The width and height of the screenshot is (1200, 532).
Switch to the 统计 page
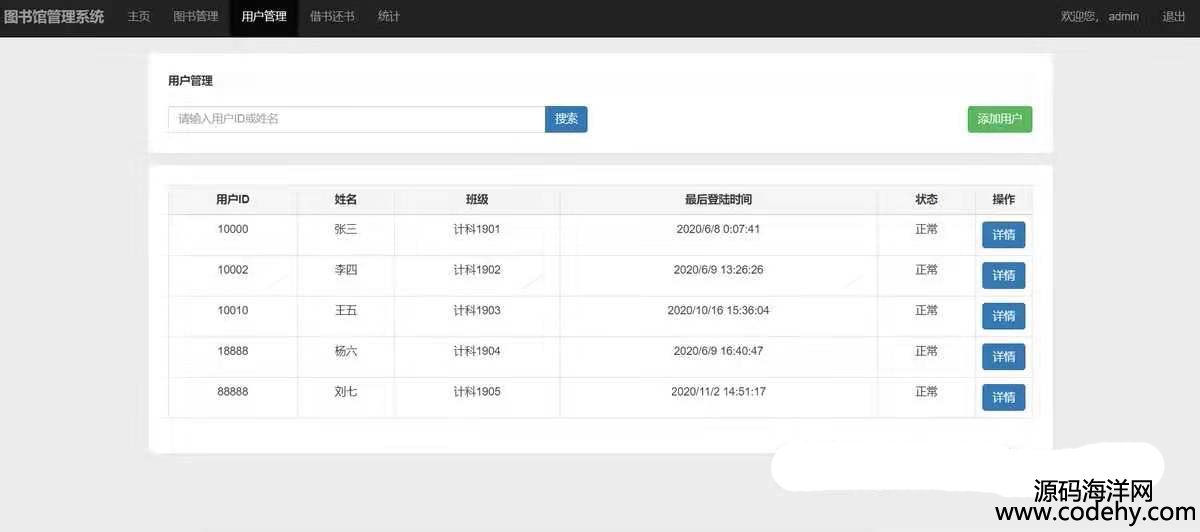coord(389,17)
